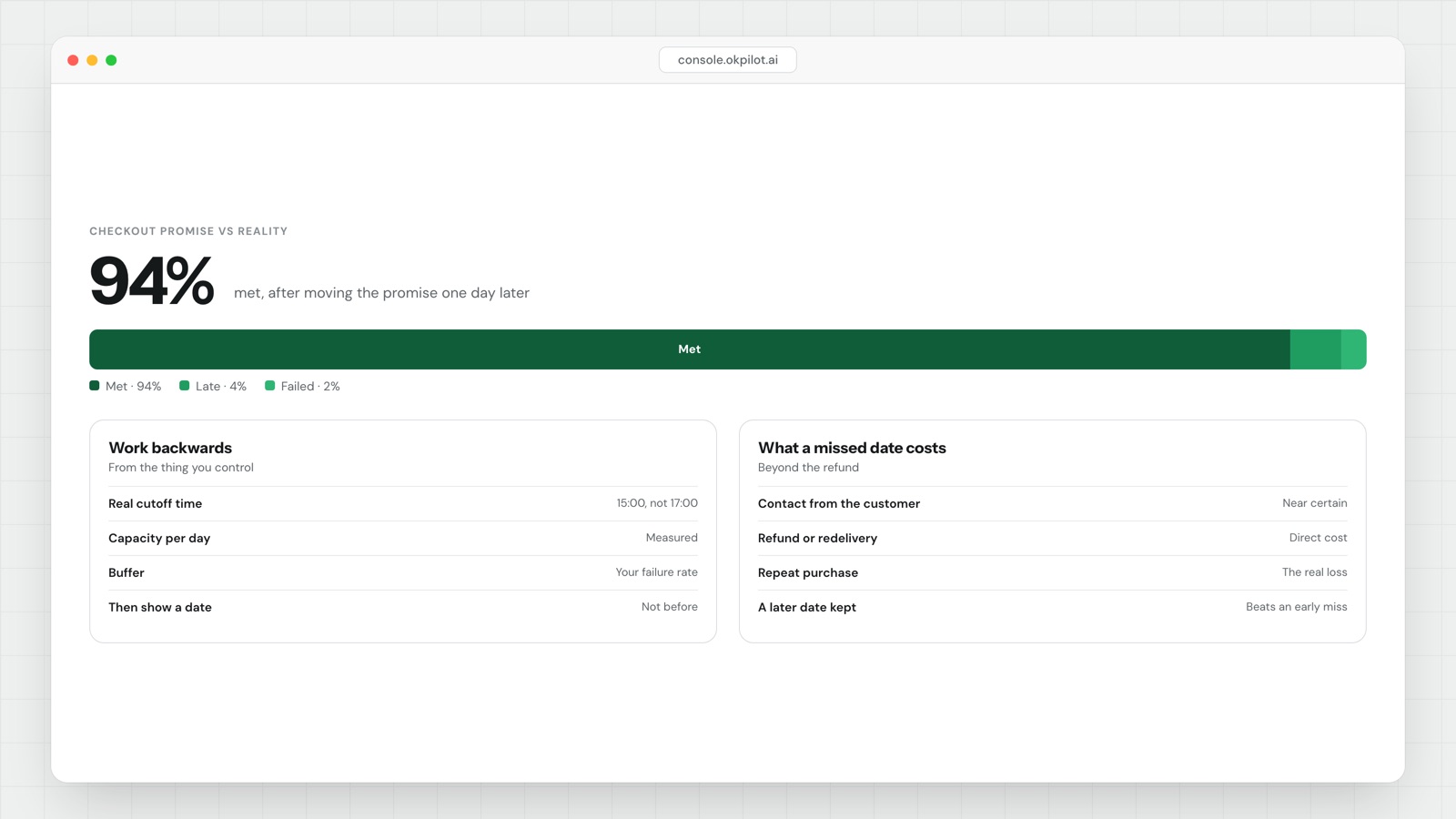This screenshot has height=819, width=1456.
Task: Select the 'Contact from the customer' row label
Action: (839, 503)
